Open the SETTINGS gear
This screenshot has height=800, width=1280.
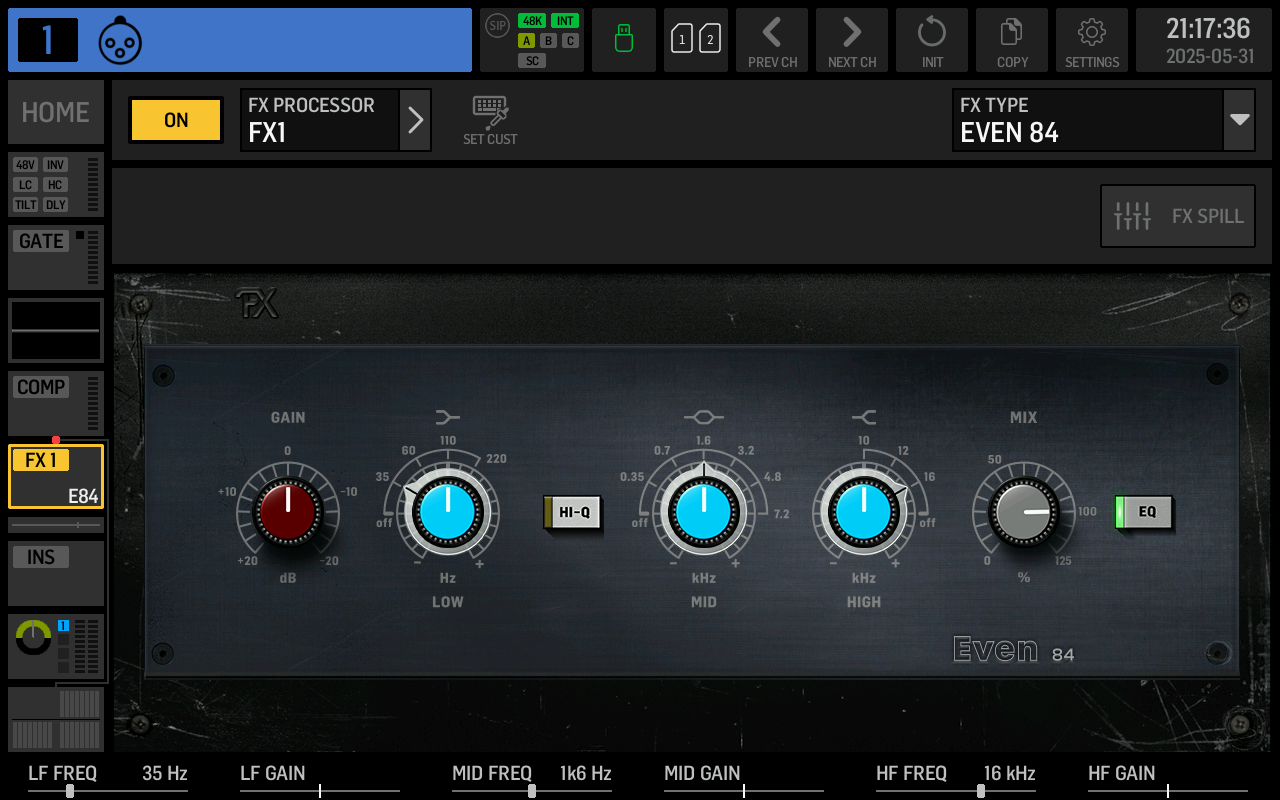[1092, 40]
